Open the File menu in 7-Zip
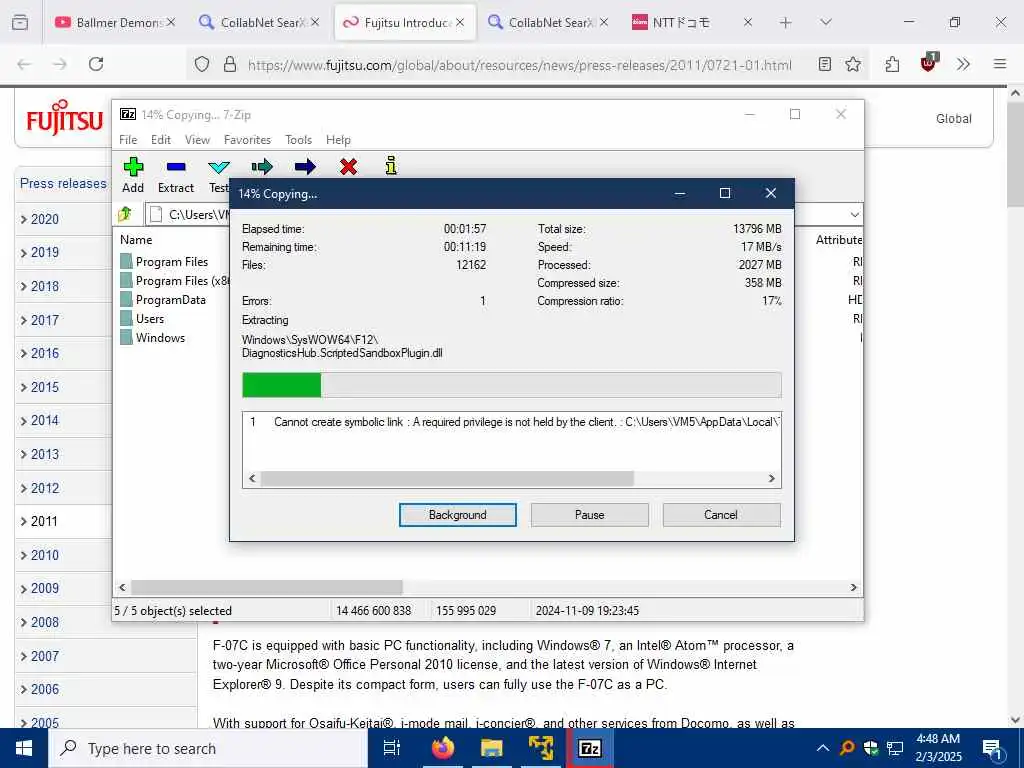 (x=128, y=140)
